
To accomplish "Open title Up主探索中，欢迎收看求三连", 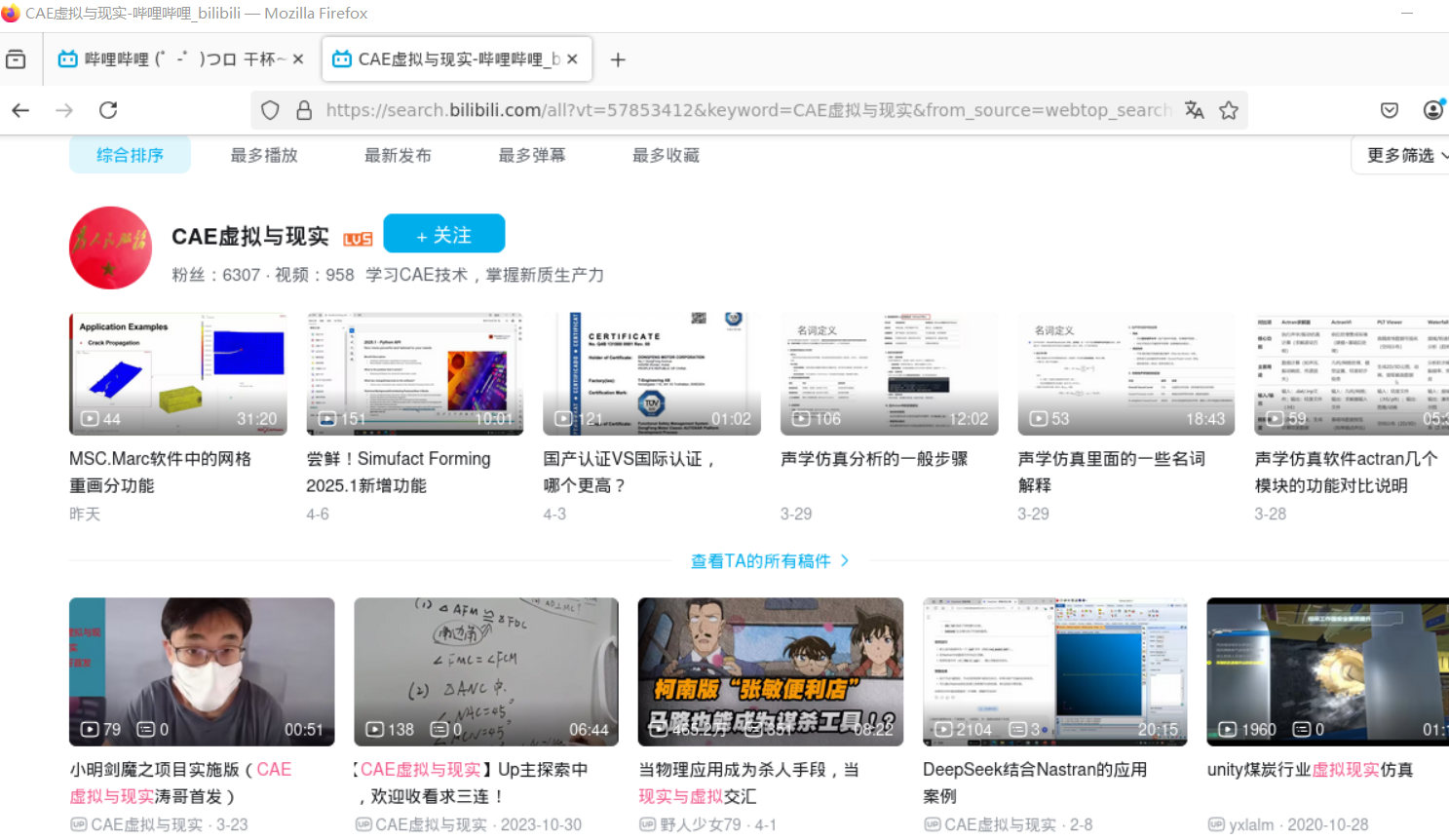I will pyautogui.click(x=471, y=783).
